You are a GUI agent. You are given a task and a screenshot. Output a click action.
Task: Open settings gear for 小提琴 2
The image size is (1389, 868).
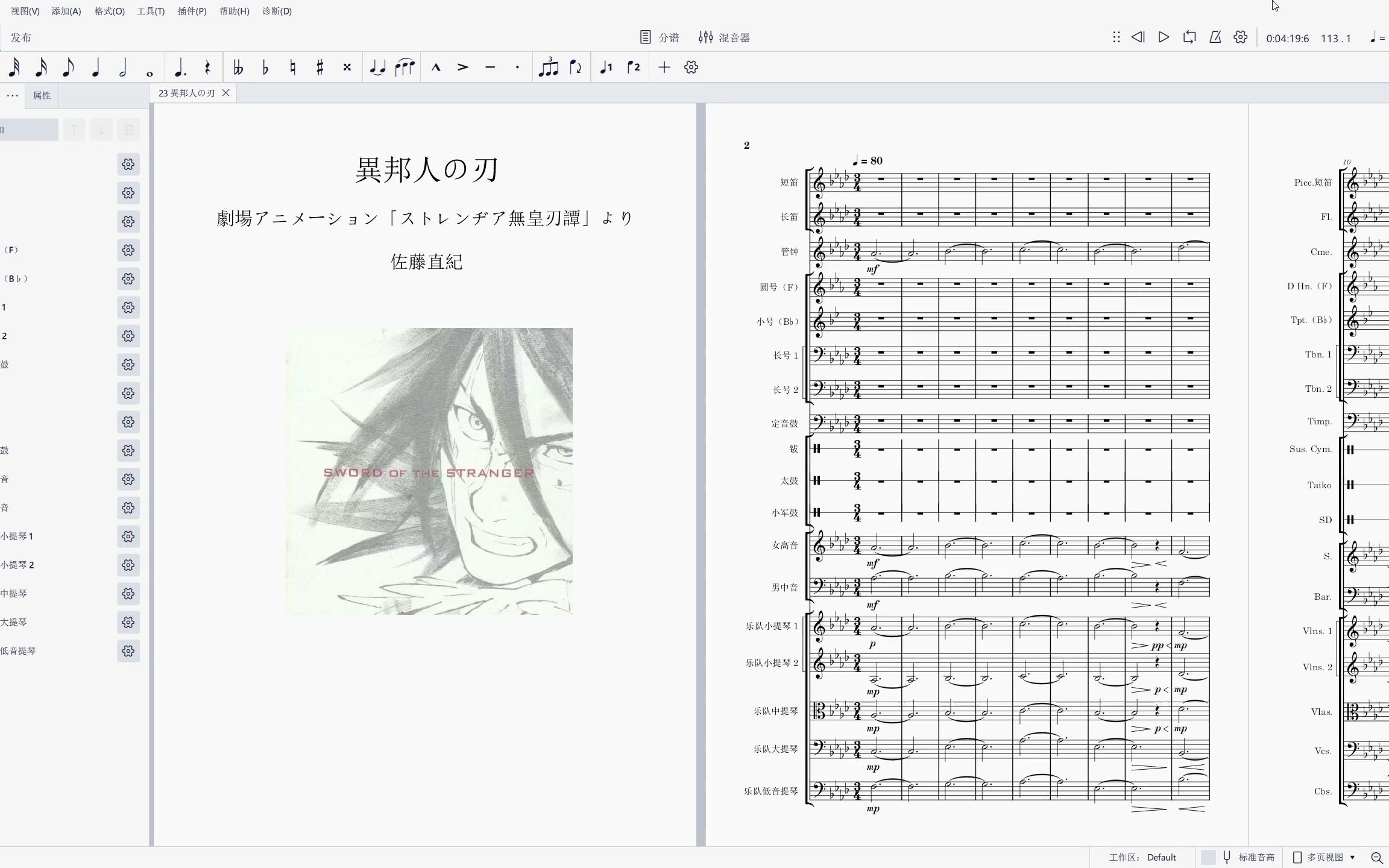point(128,565)
